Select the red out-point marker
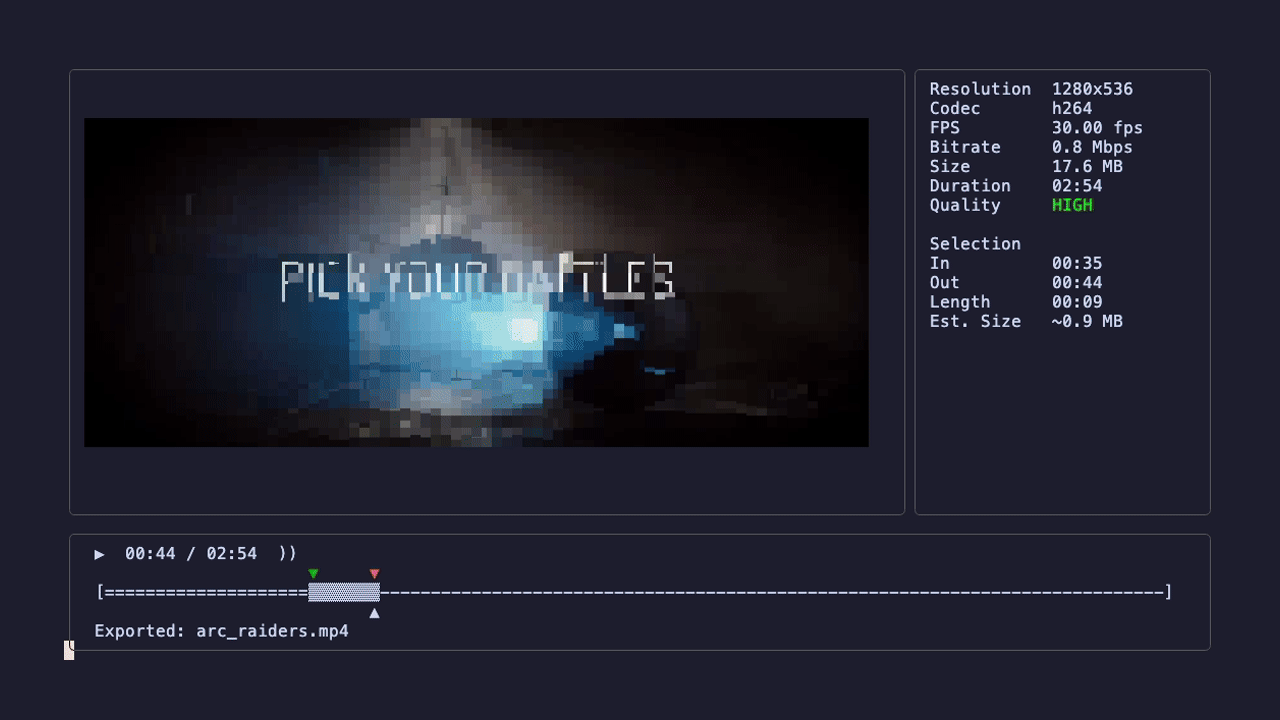Screen dimensions: 1280x720 click(374, 573)
